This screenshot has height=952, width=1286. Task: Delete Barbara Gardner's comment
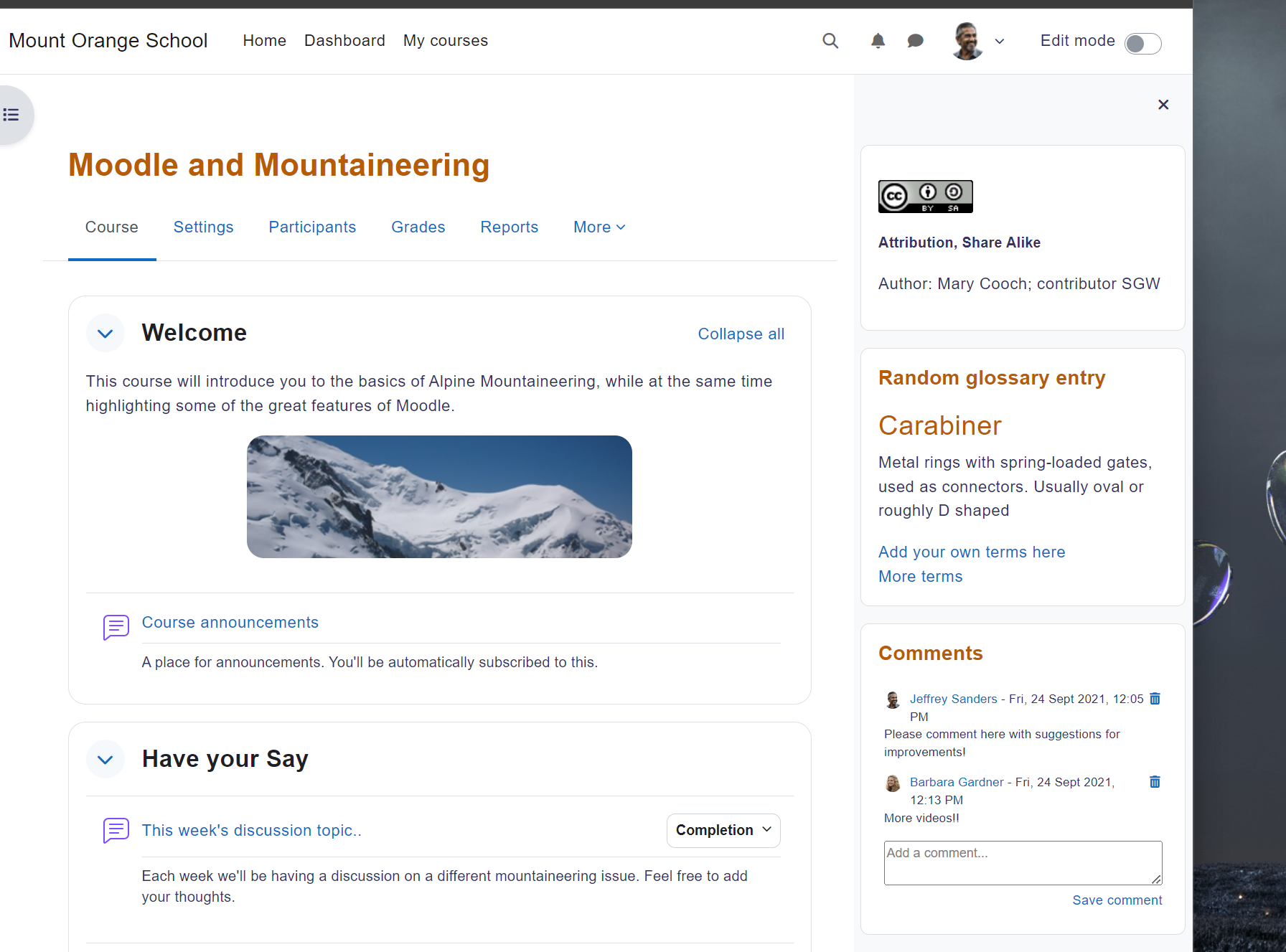coord(1155,782)
